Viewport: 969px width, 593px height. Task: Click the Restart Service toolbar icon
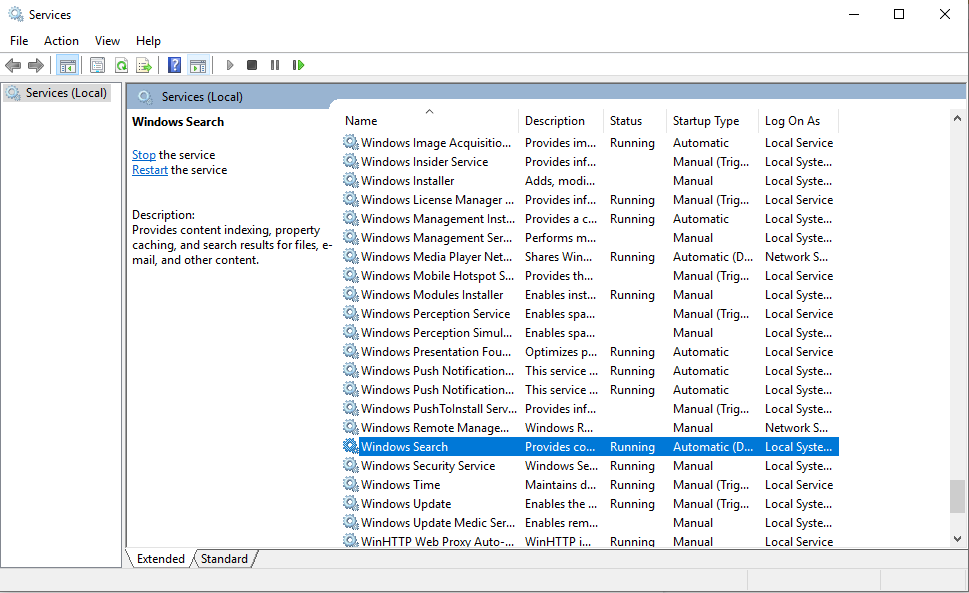pos(298,65)
